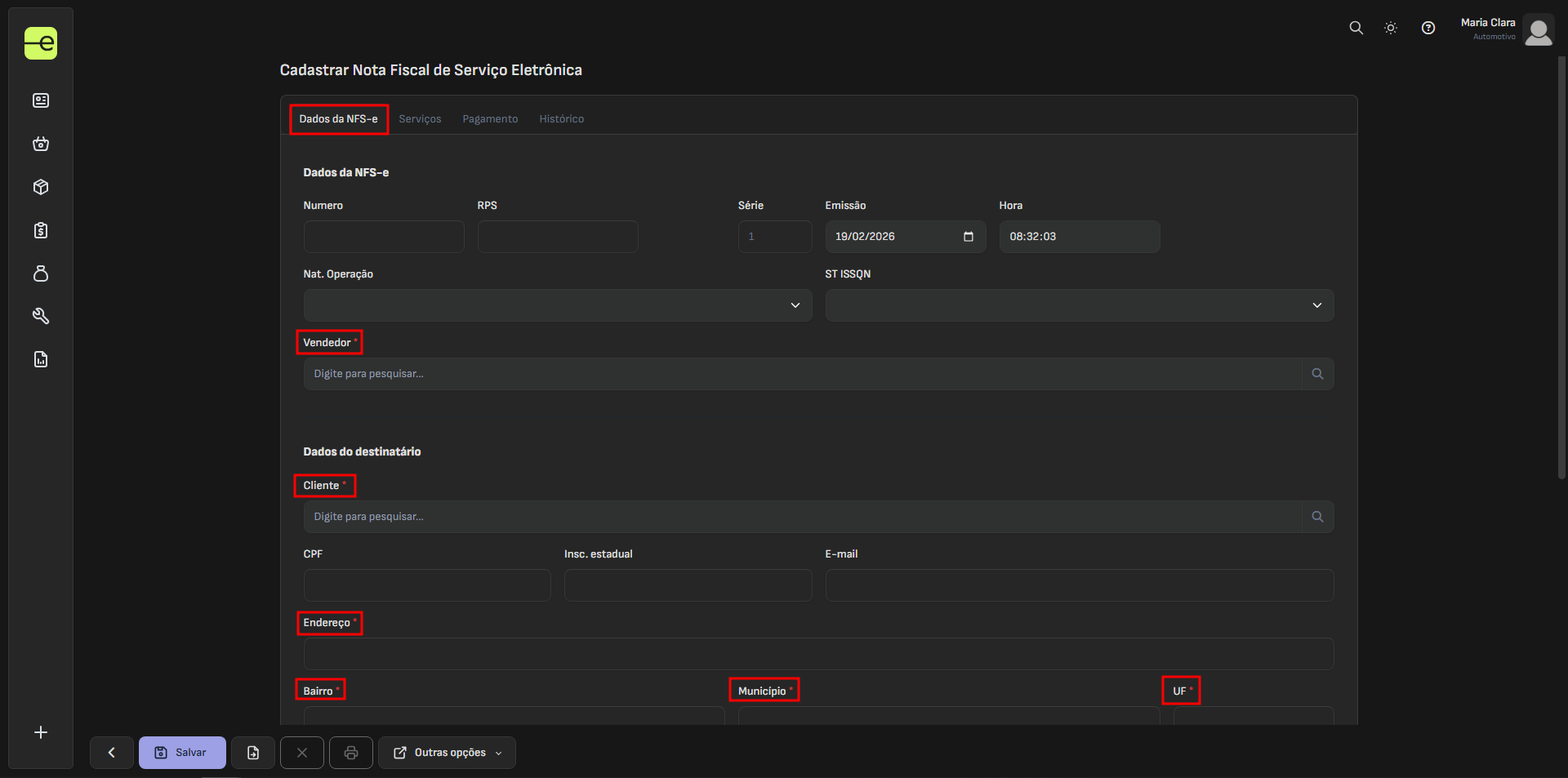Open the package box sidebar icon
Image resolution: width=1568 pixels, height=778 pixels.
tap(41, 187)
